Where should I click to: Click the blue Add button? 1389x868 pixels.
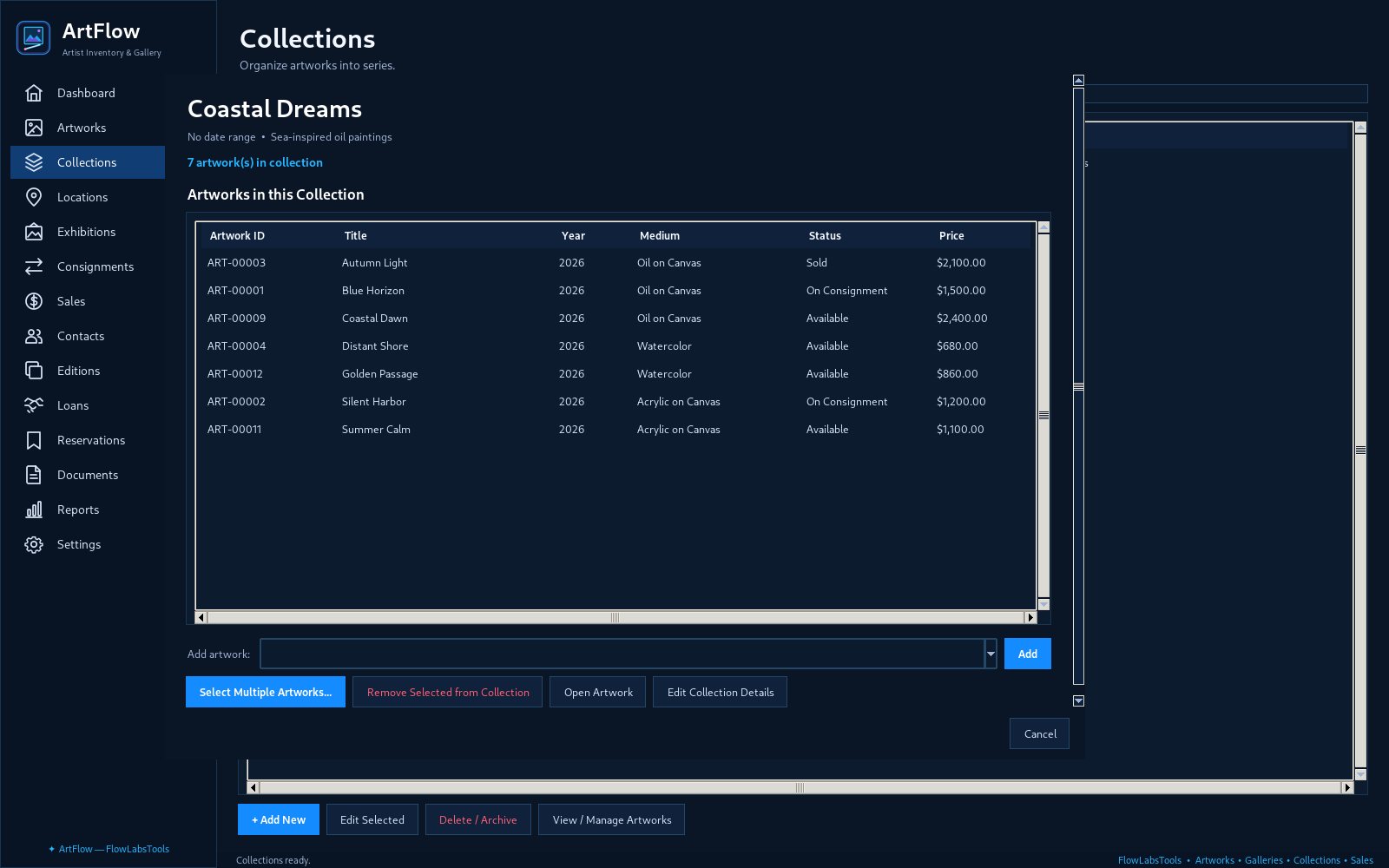click(1028, 654)
